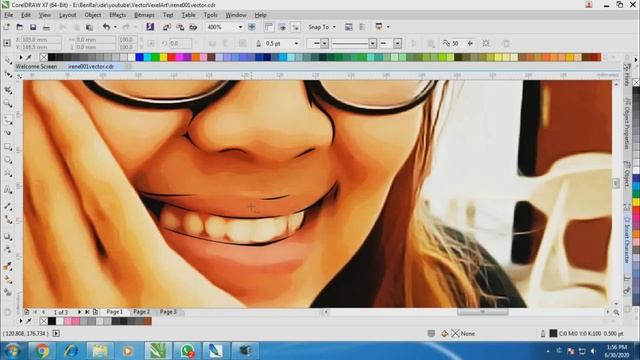This screenshot has height=360, width=640.
Task: Open the Tools menu
Action: [211, 15]
